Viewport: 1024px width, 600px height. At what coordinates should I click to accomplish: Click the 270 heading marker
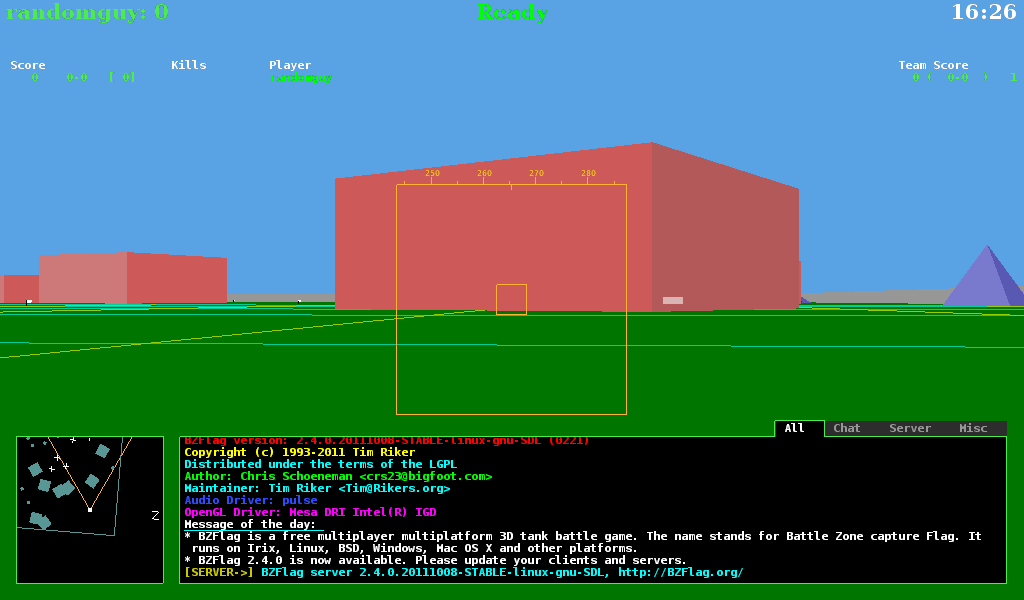536,174
